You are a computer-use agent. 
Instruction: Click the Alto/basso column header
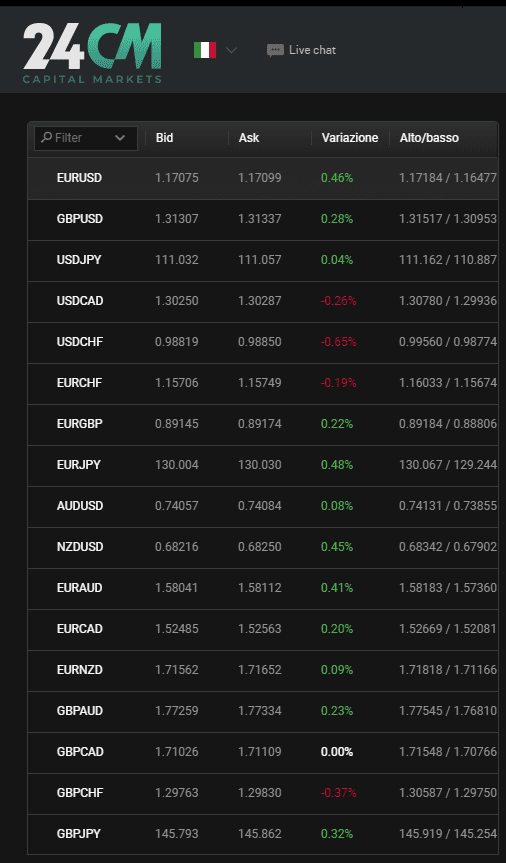tap(429, 138)
